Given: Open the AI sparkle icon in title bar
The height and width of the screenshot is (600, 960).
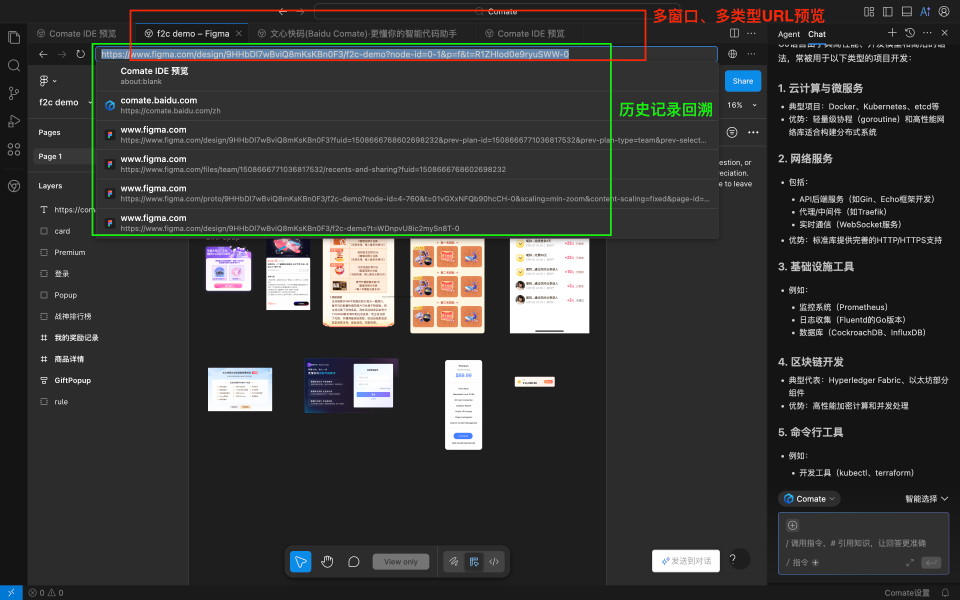Looking at the screenshot, I should click(x=925, y=12).
